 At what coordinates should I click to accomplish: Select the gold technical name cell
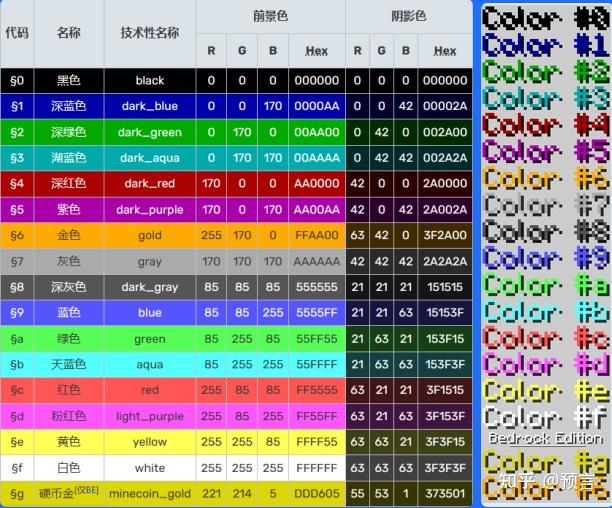click(x=150, y=235)
